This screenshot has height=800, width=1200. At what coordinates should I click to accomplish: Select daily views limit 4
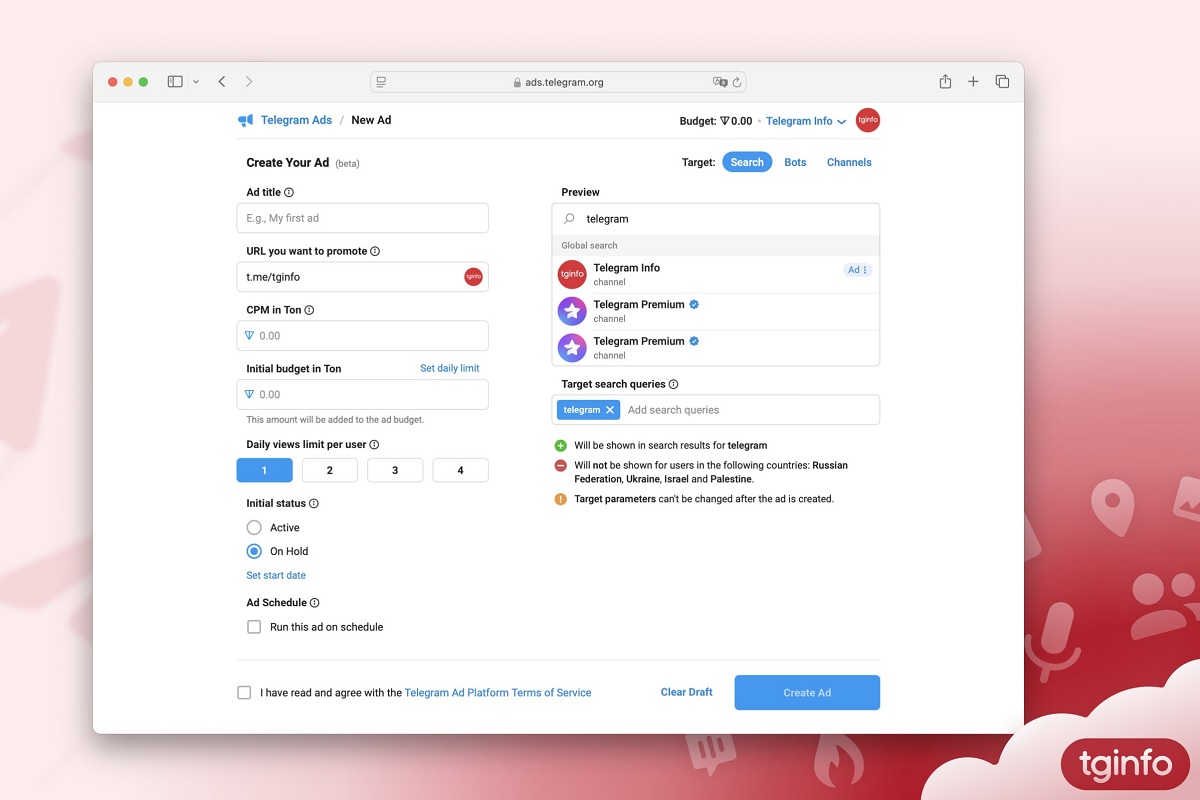(x=461, y=470)
